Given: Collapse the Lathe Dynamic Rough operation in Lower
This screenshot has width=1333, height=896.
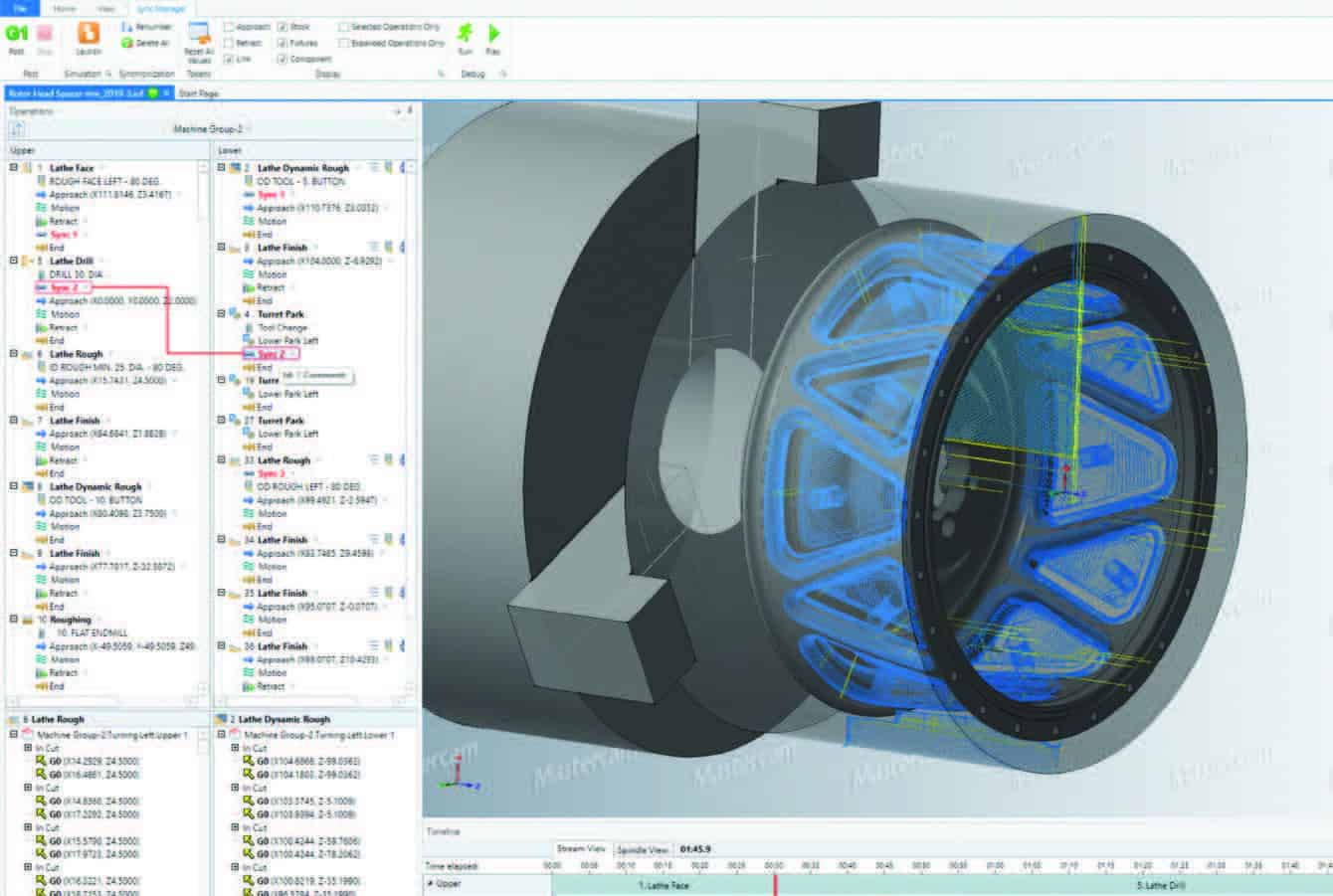Looking at the screenshot, I should [222, 168].
